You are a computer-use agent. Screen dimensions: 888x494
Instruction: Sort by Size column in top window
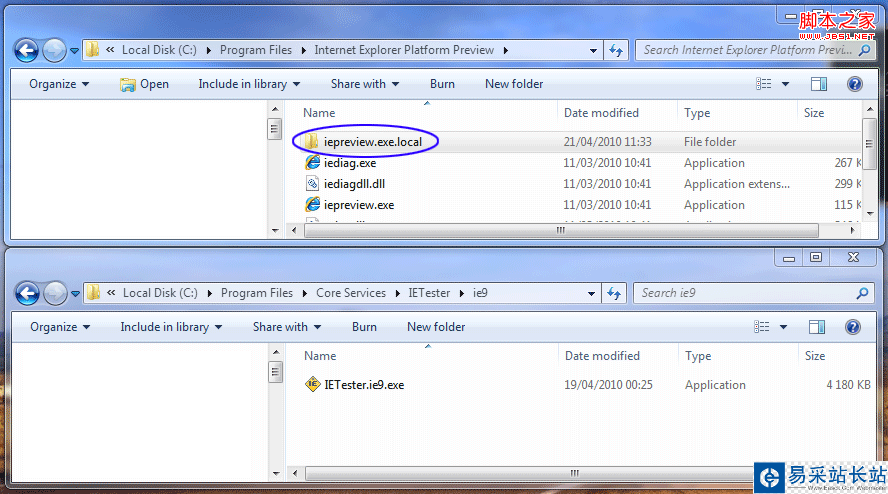(814, 113)
